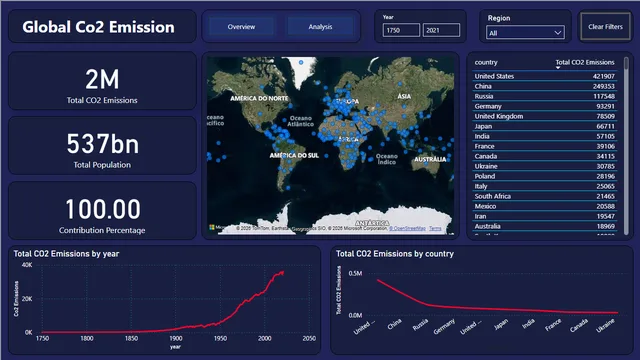Click the Ukraine label on the country chart axis
The width and height of the screenshot is (640, 360).
point(605,325)
